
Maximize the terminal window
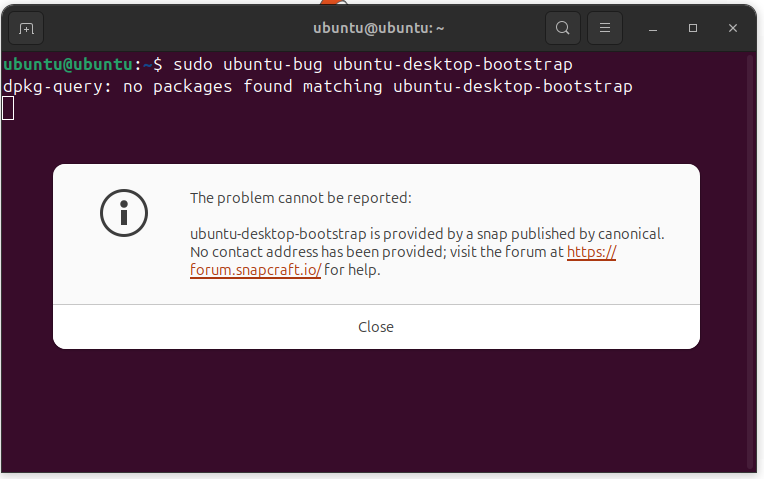(693, 28)
